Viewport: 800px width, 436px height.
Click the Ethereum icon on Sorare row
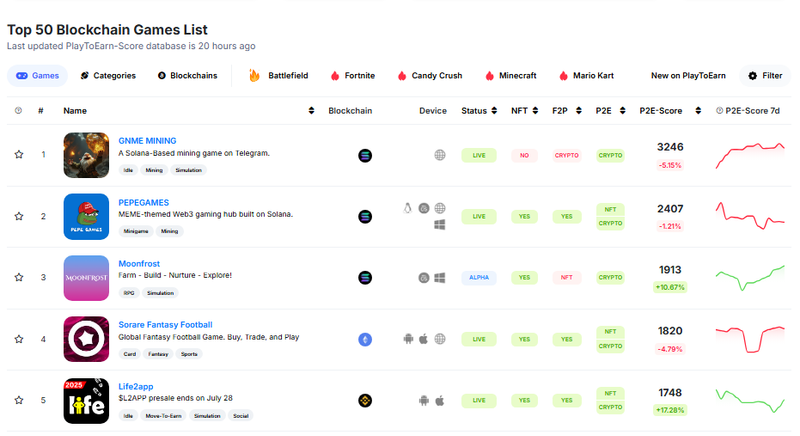(x=365, y=339)
